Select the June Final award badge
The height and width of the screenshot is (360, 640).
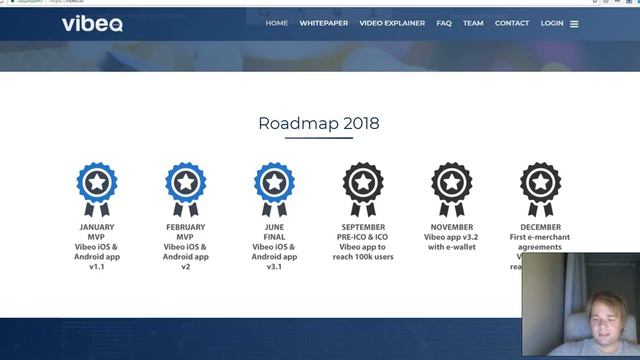coord(274,189)
